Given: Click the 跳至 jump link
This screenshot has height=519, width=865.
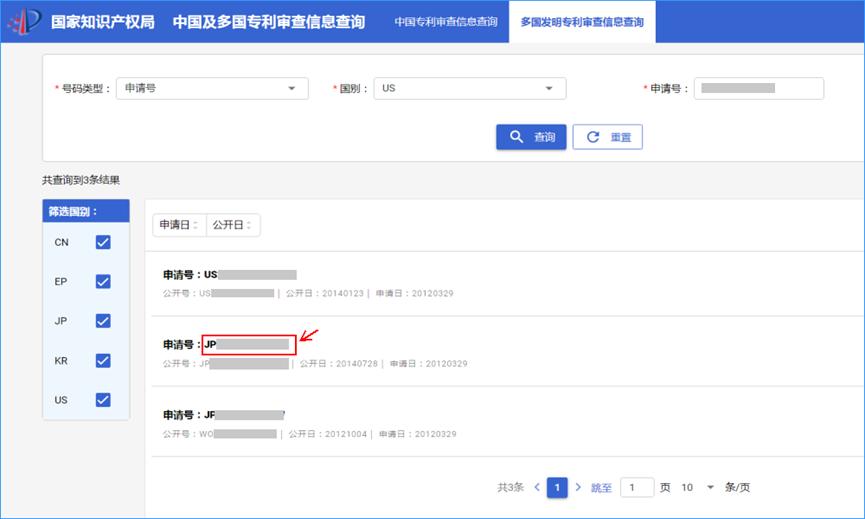Looking at the screenshot, I should 601,488.
